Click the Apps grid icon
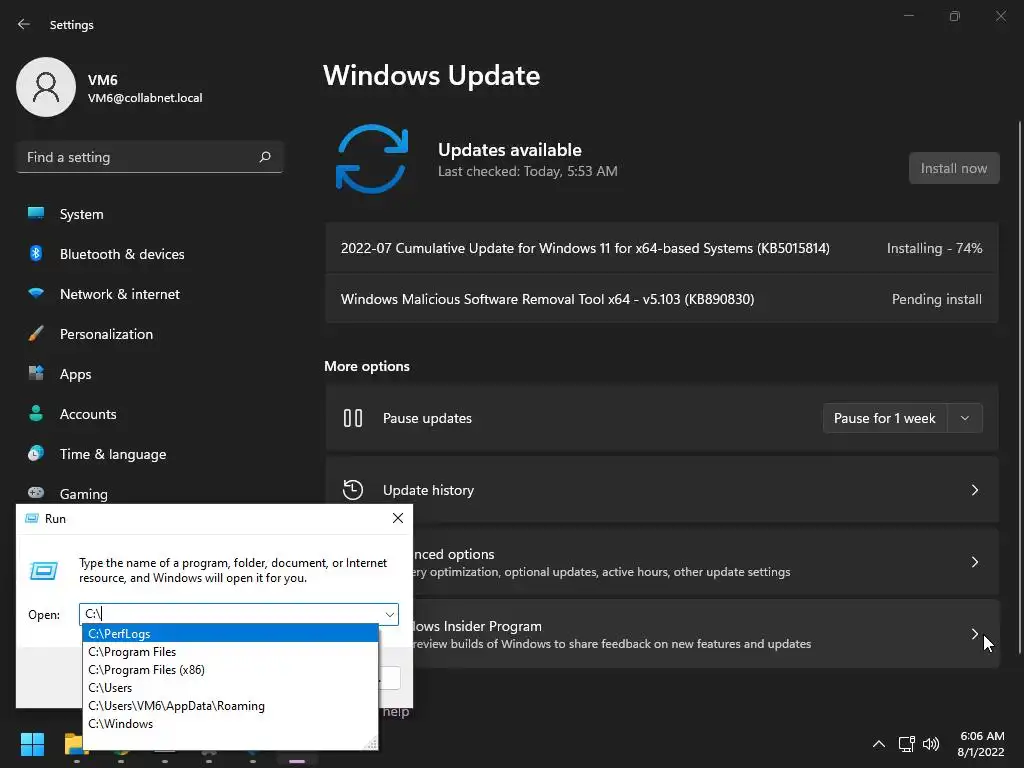Viewport: 1024px width, 768px height. [36, 373]
